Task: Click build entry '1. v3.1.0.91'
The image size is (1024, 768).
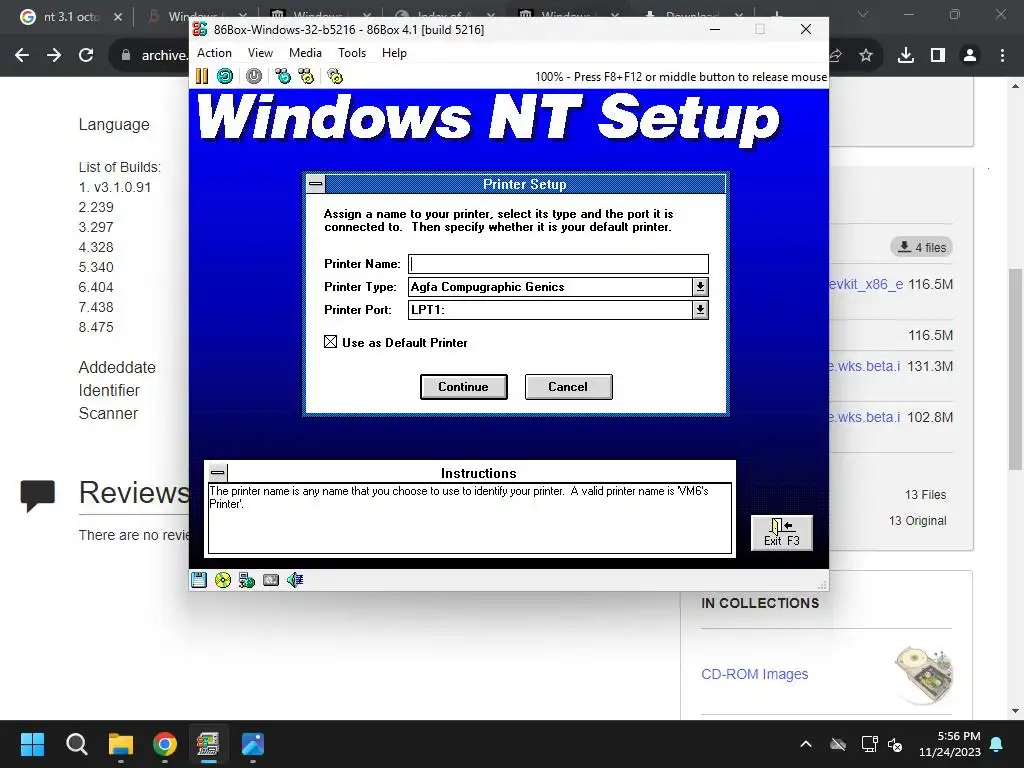Action: pos(115,187)
